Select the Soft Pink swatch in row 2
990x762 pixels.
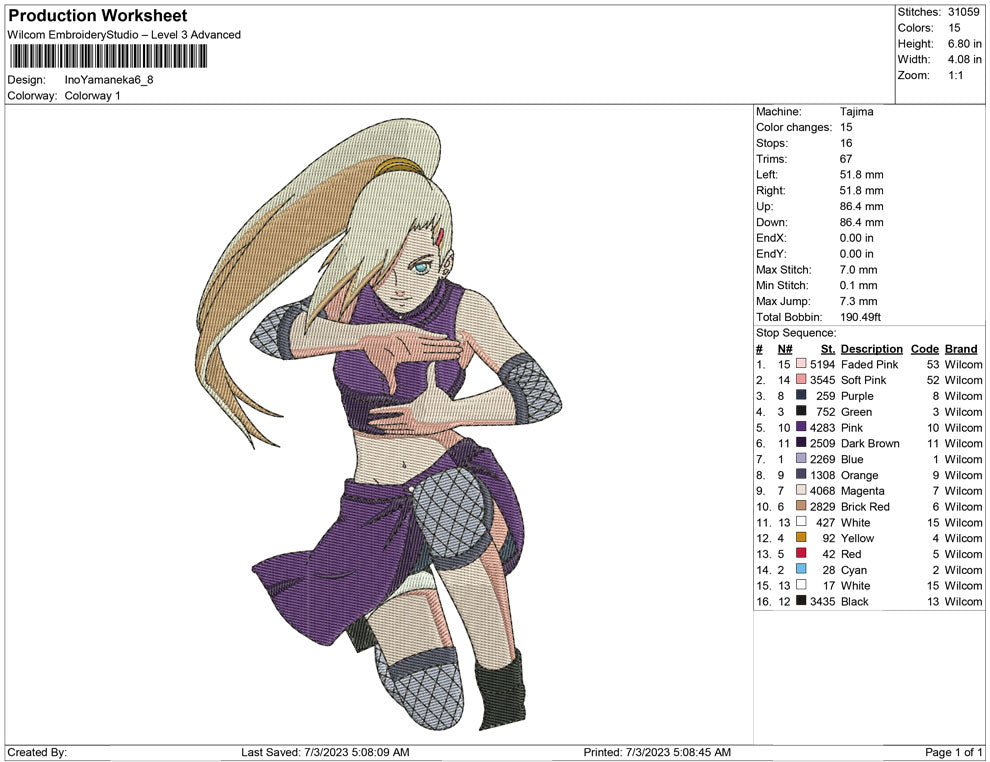[800, 380]
